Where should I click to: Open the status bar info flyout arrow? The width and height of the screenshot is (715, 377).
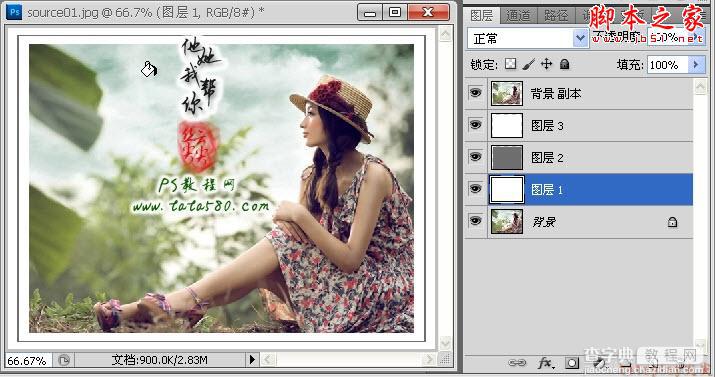(x=252, y=360)
